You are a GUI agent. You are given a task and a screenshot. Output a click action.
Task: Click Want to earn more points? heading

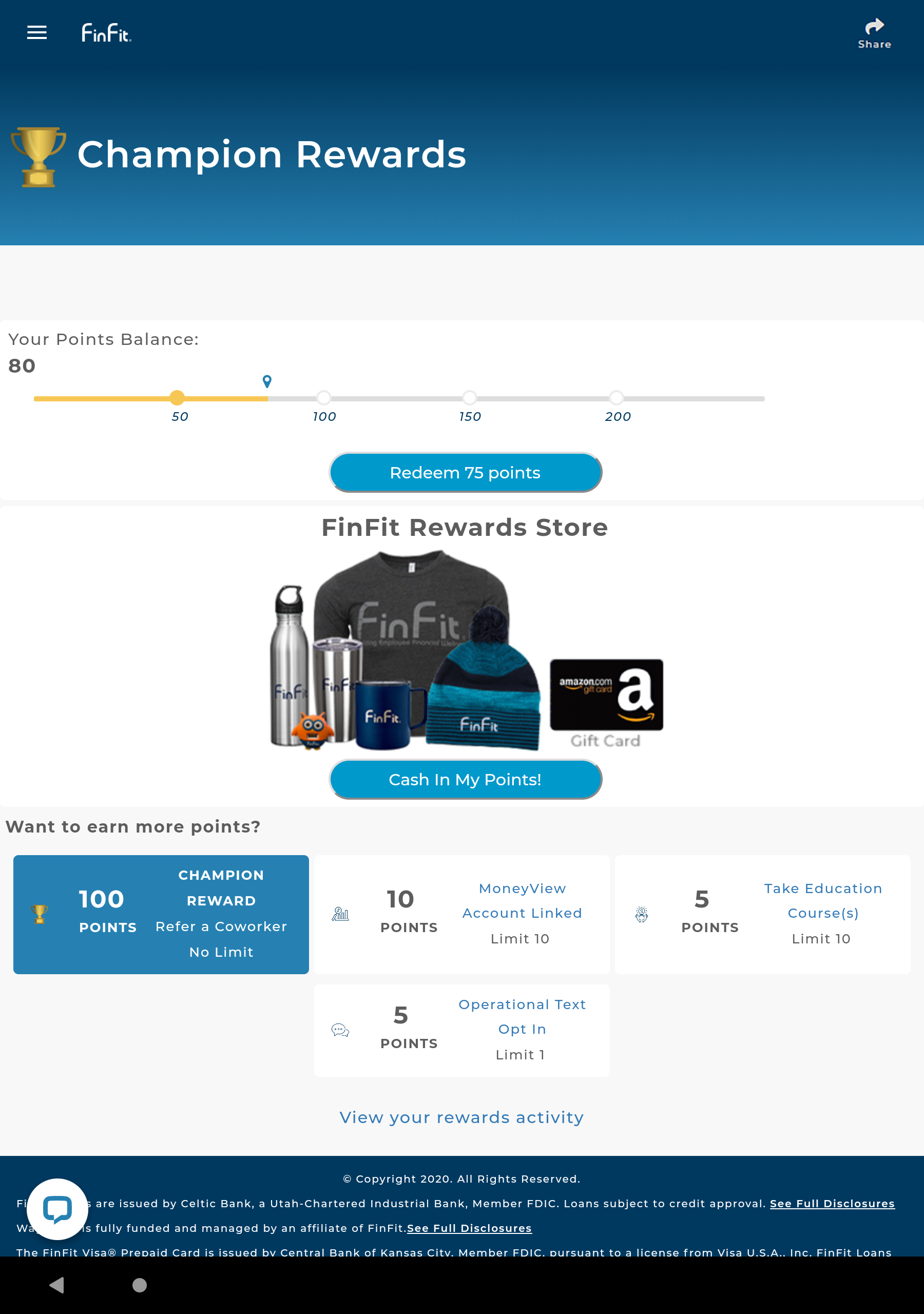click(x=133, y=826)
